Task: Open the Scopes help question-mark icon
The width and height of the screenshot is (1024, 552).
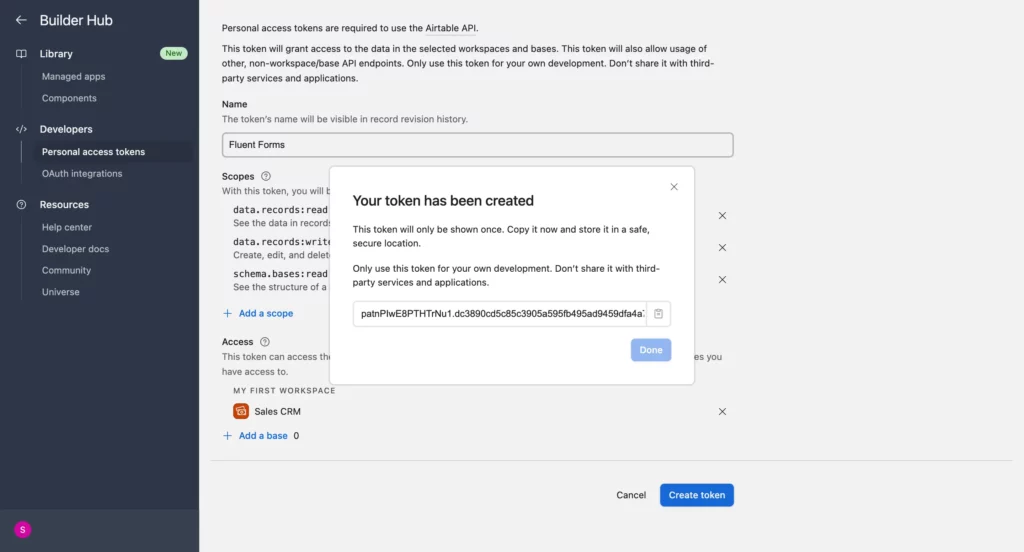Action: coord(266,176)
